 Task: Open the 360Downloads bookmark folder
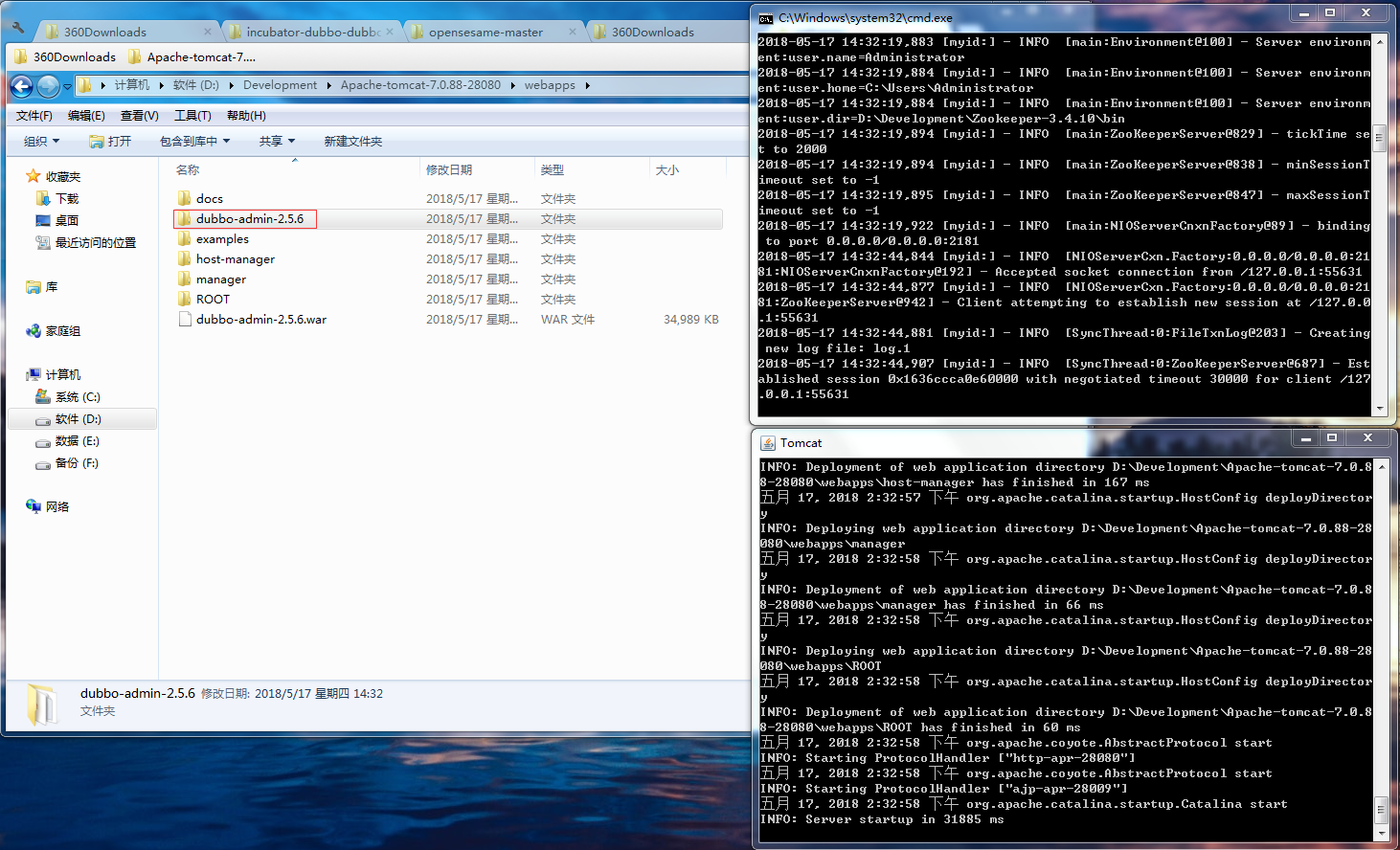point(65,56)
